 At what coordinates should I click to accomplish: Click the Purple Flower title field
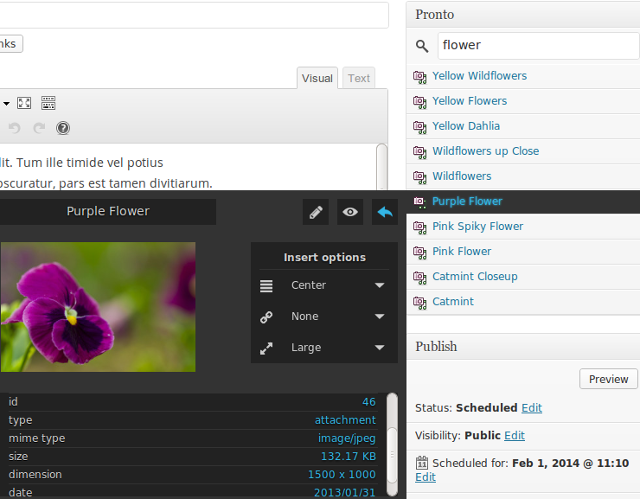coord(108,211)
